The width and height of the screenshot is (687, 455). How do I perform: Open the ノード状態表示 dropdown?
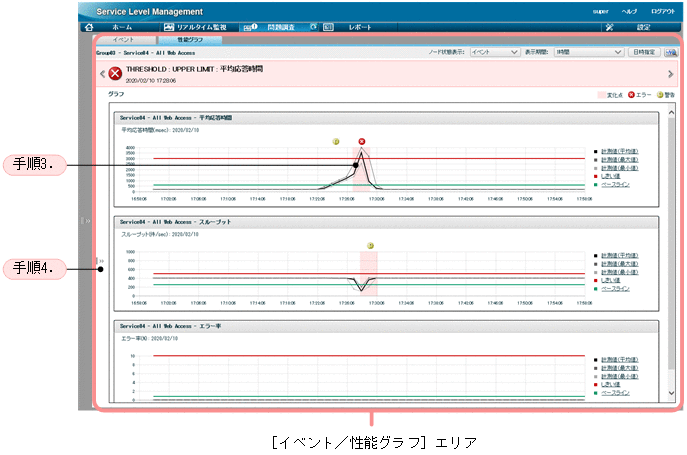click(x=495, y=52)
